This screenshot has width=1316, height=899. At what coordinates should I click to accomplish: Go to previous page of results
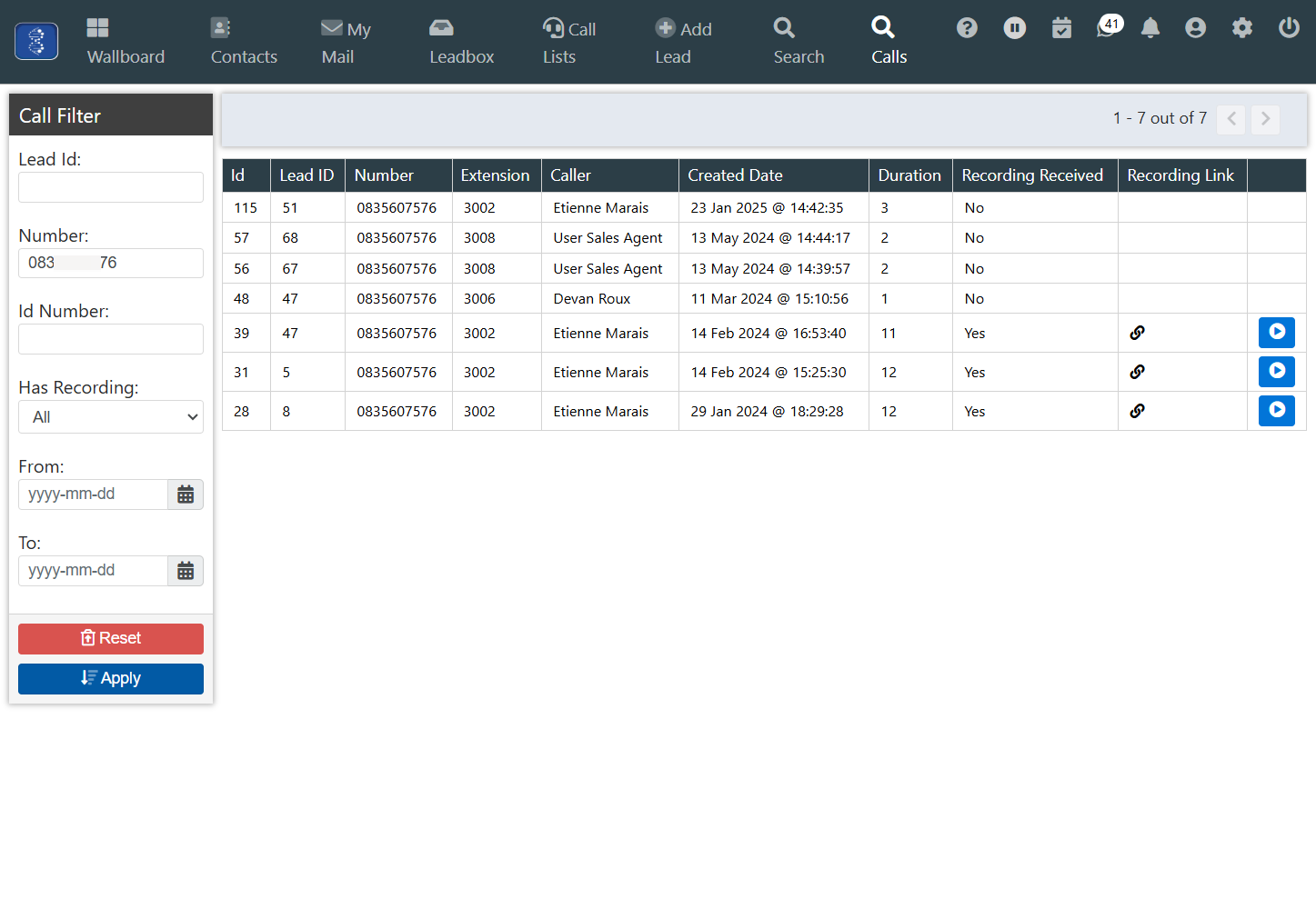pos(1231,119)
